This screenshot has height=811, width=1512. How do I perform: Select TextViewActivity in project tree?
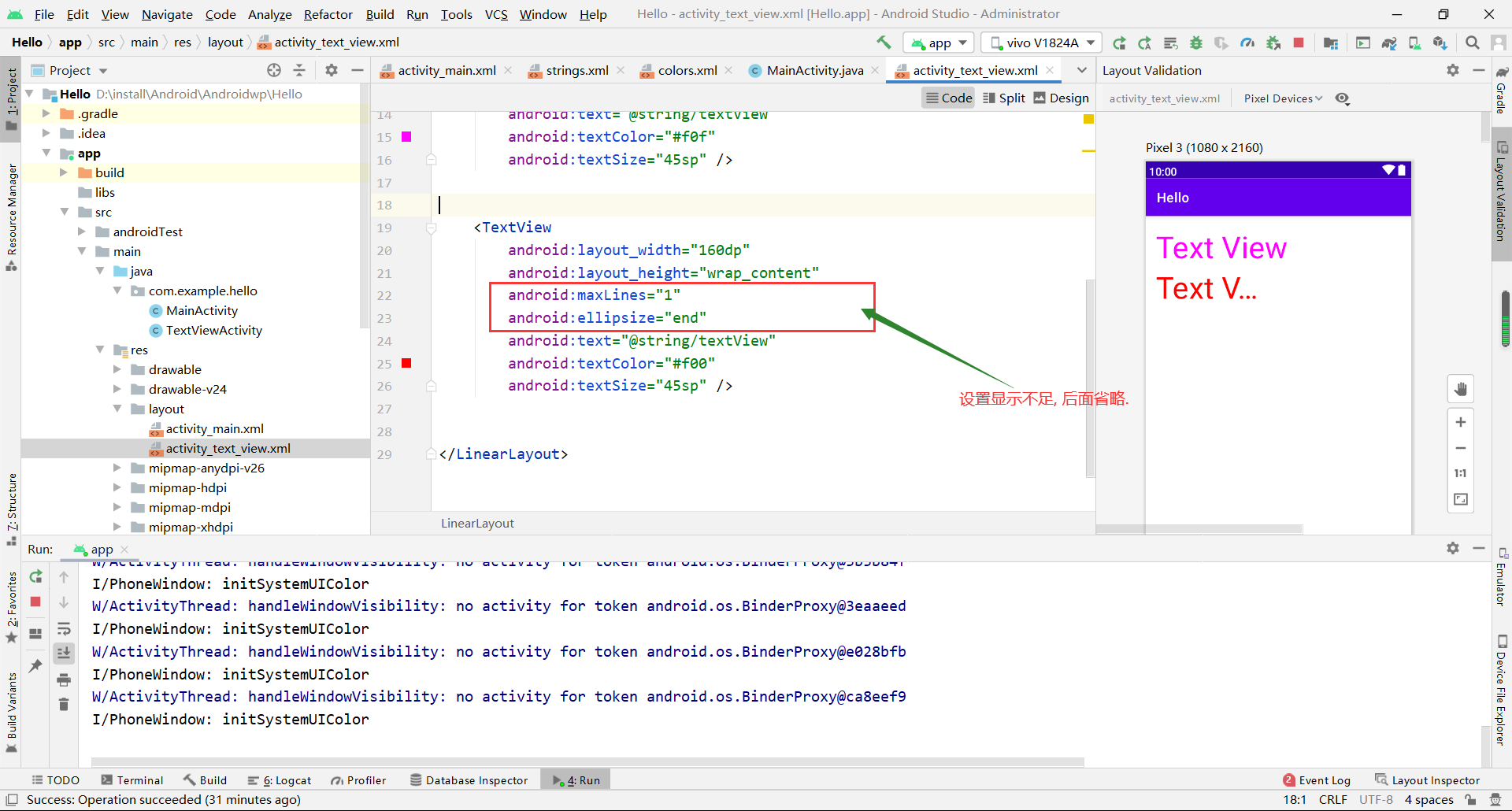(x=213, y=330)
